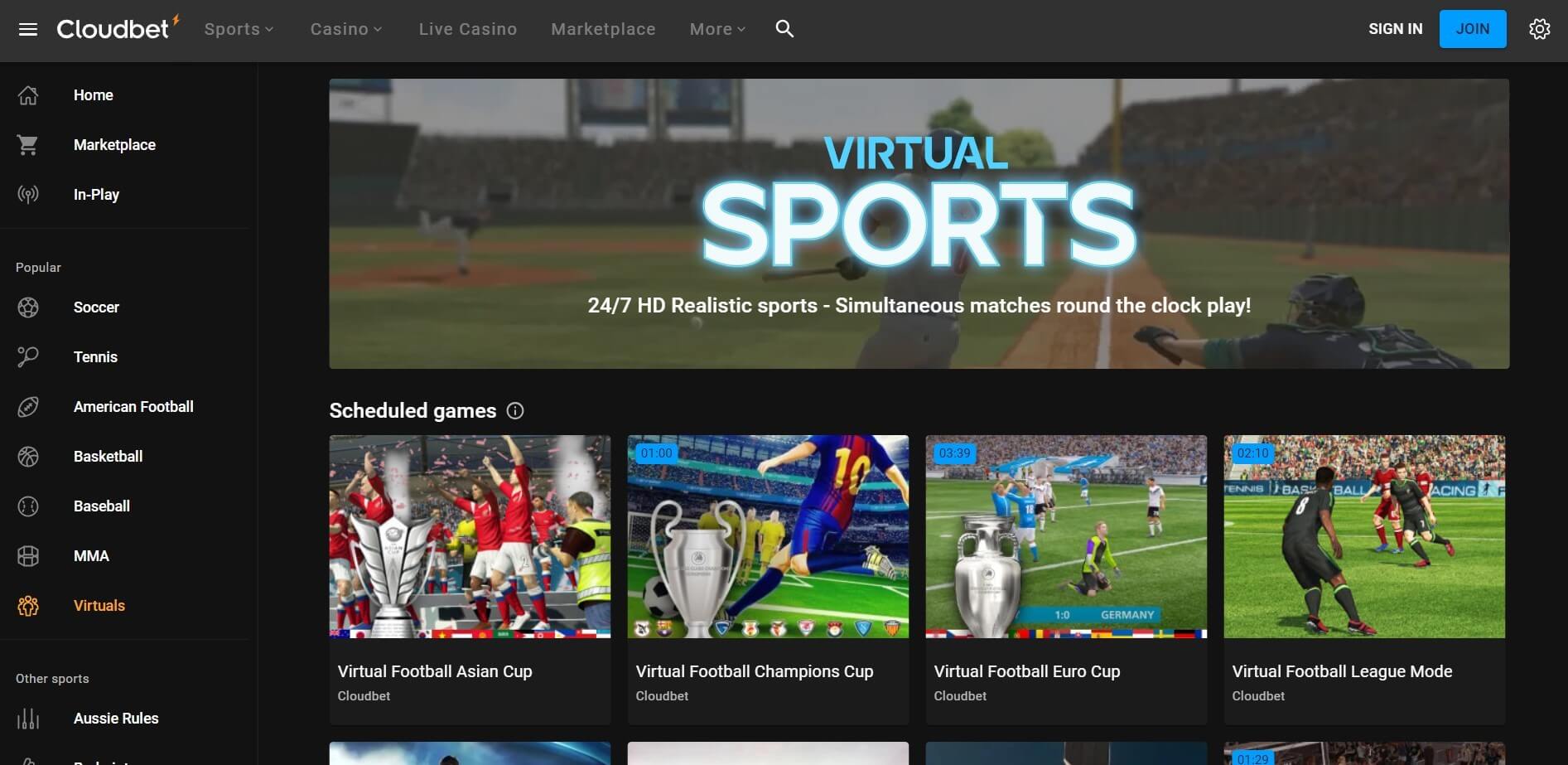Click the 02:10 timer badge
The height and width of the screenshot is (765, 1568).
coord(1252,453)
